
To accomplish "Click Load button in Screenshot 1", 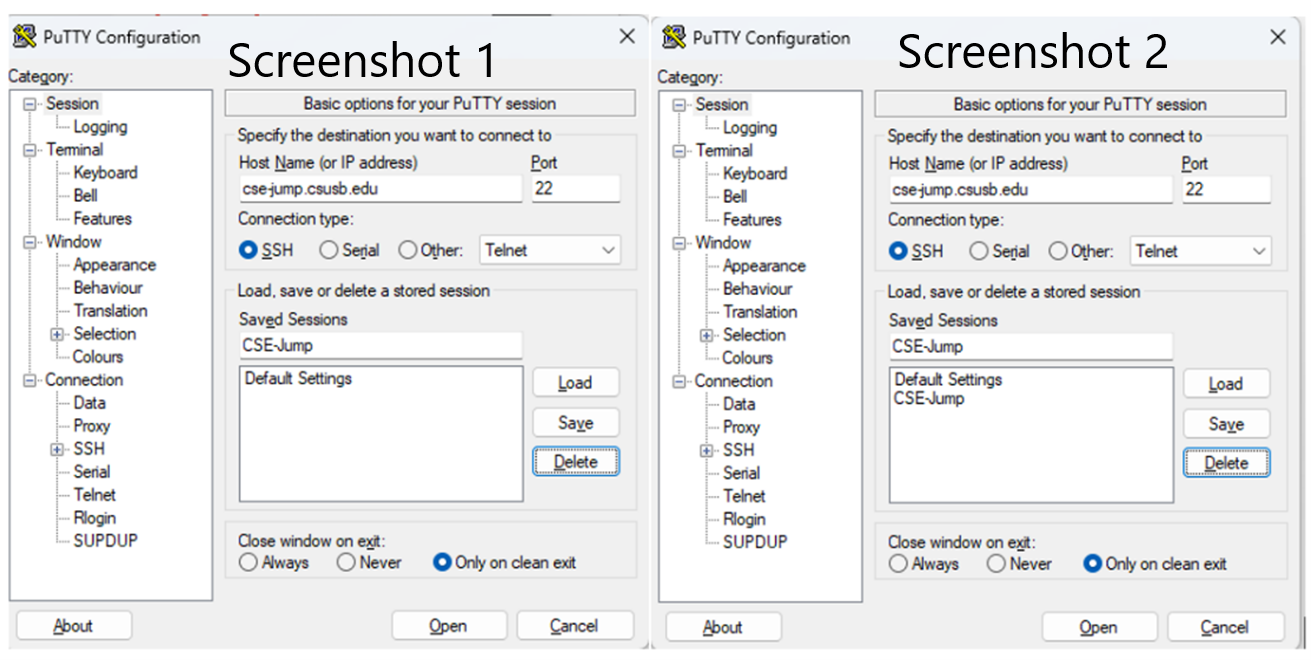I will [575, 383].
